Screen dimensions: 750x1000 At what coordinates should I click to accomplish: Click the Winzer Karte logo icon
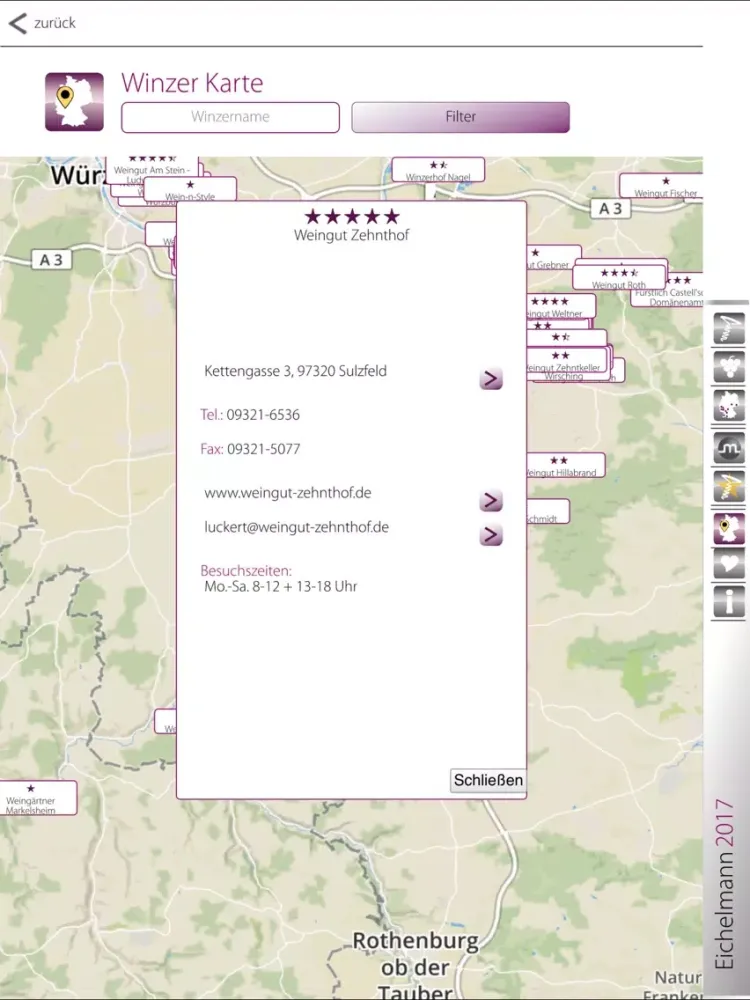pos(74,102)
